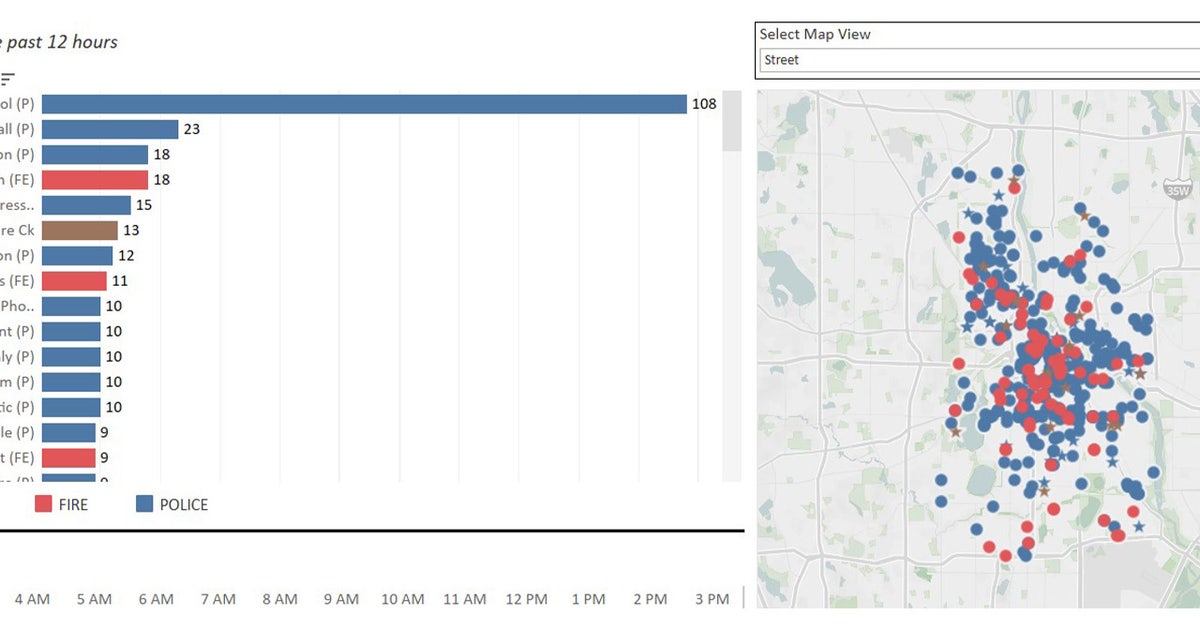Screen dimensions: 1200x630
Task: Click the 8 AM label on the time axis
Action: point(280,599)
